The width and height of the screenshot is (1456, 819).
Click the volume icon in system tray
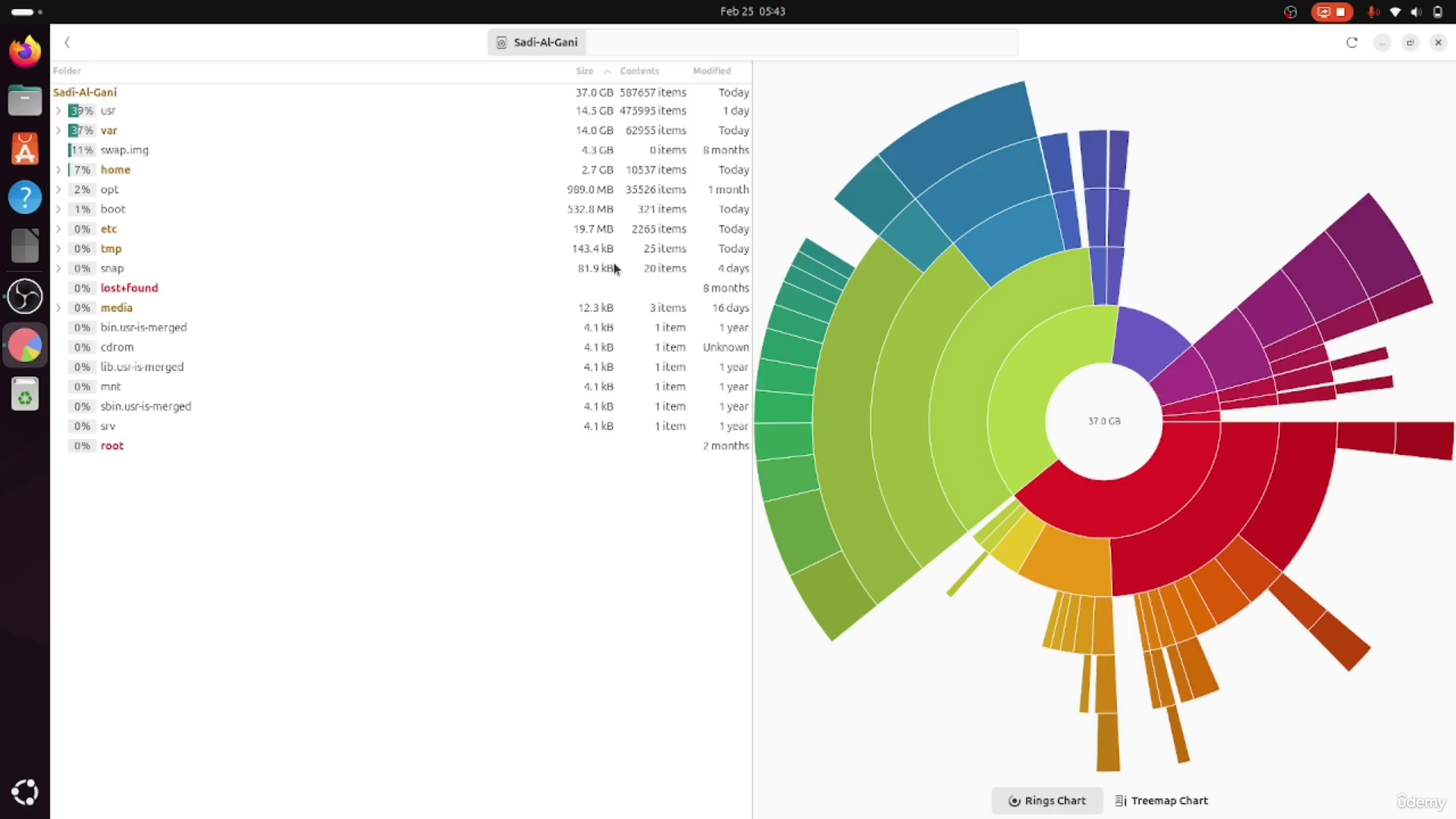(1416, 11)
